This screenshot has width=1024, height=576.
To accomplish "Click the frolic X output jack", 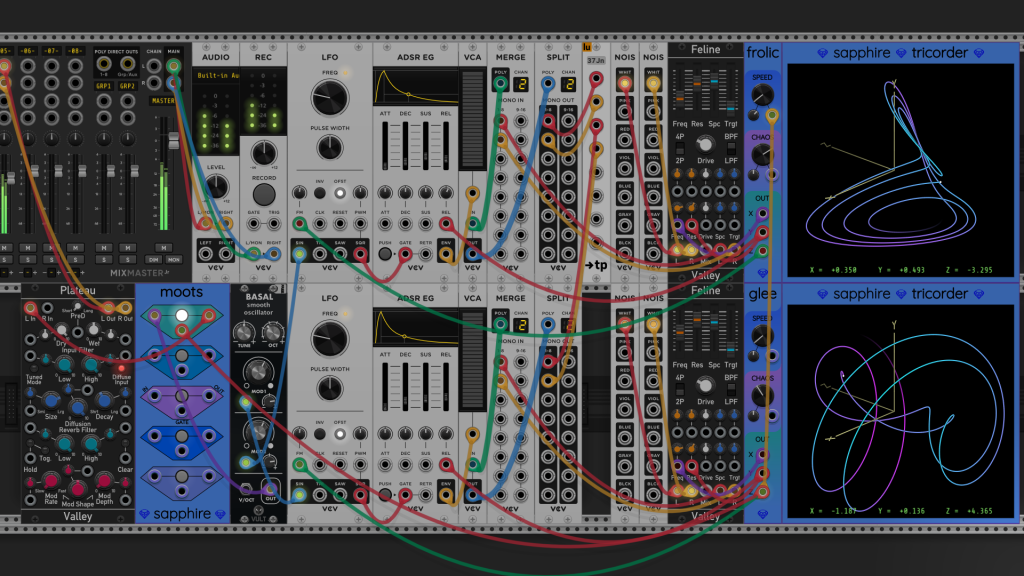I will [x=762, y=214].
